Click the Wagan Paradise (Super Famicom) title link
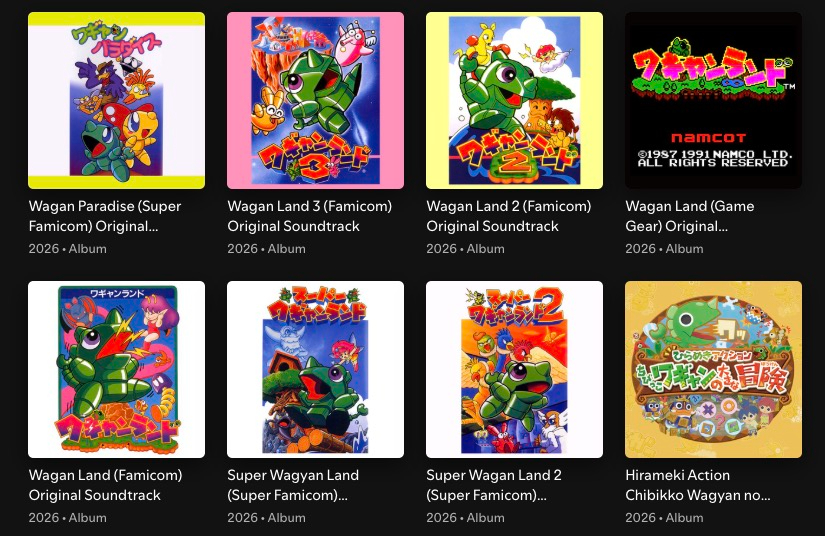This screenshot has height=536, width=825. [x=105, y=216]
